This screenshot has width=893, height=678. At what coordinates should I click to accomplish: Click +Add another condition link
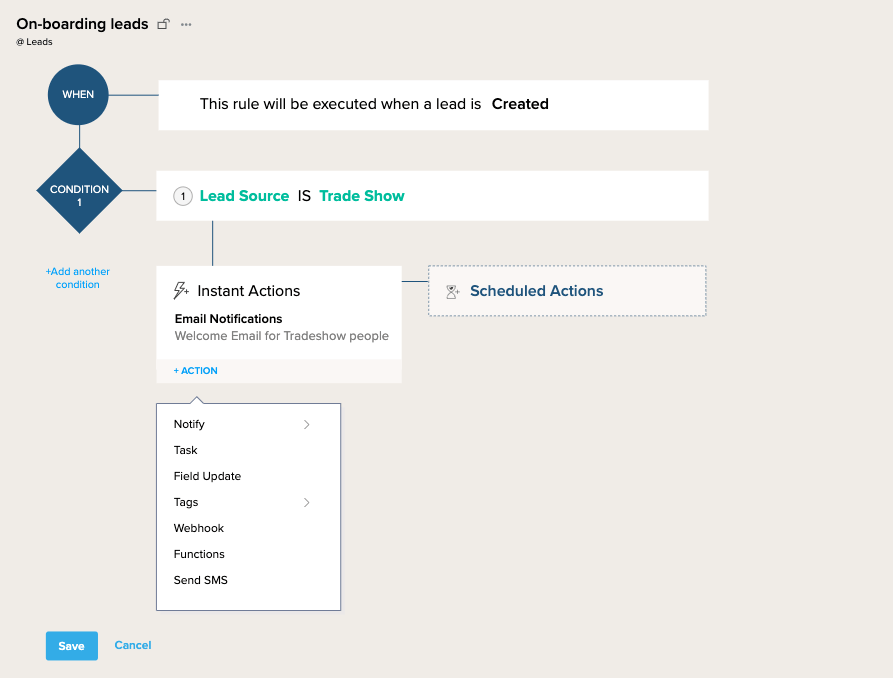pyautogui.click(x=78, y=278)
